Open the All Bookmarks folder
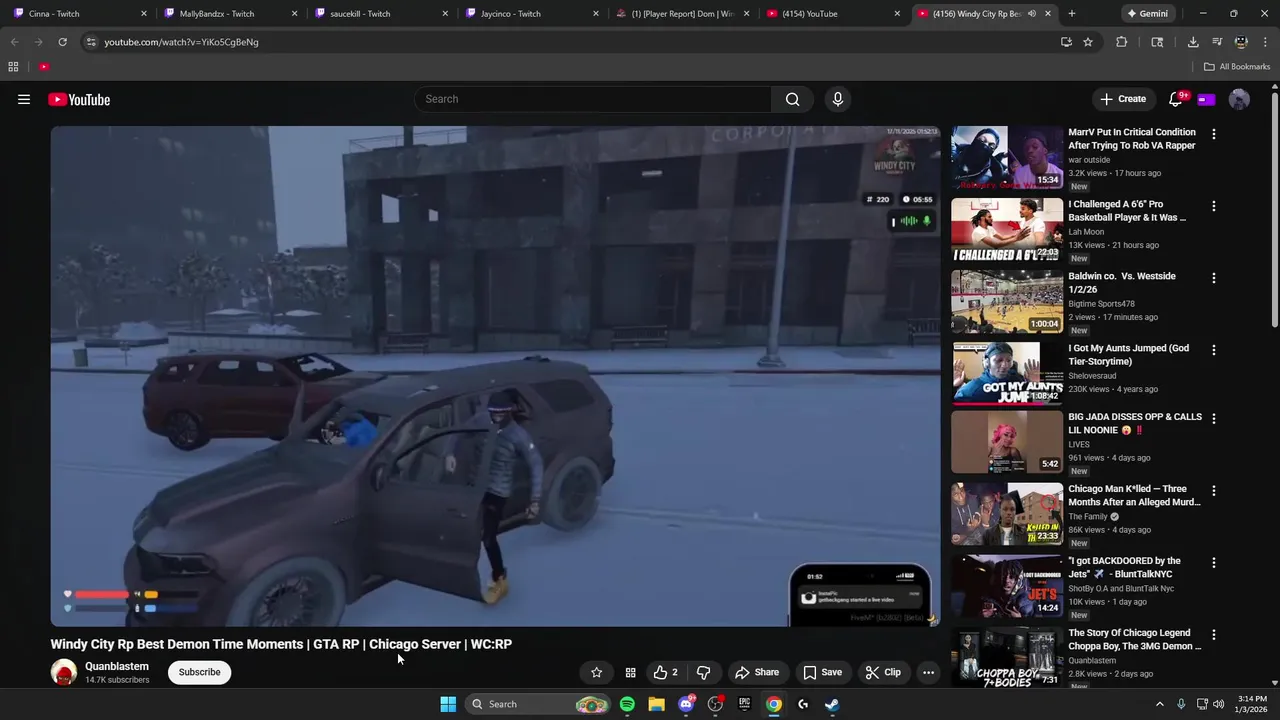Viewport: 1280px width, 720px height. pyautogui.click(x=1237, y=67)
